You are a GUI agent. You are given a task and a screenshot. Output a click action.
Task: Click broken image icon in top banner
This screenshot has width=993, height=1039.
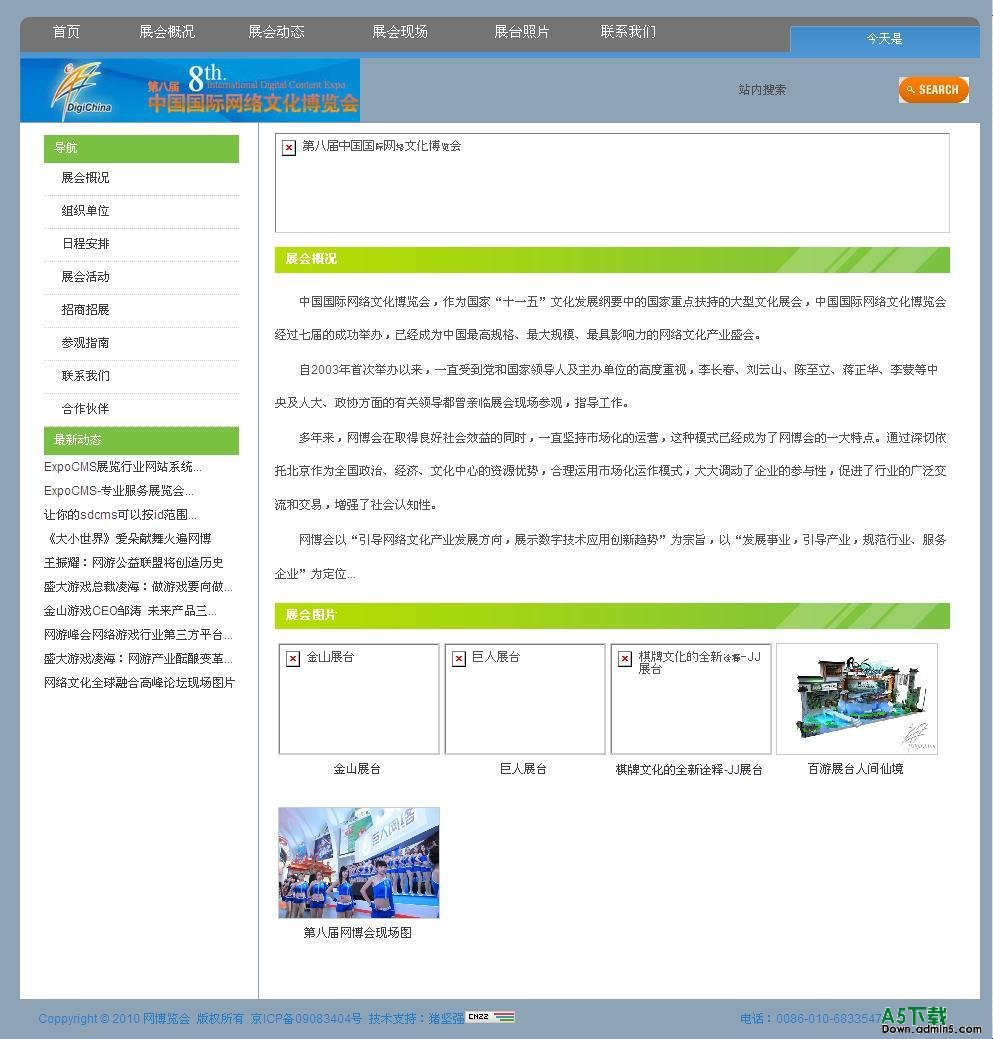coord(289,147)
